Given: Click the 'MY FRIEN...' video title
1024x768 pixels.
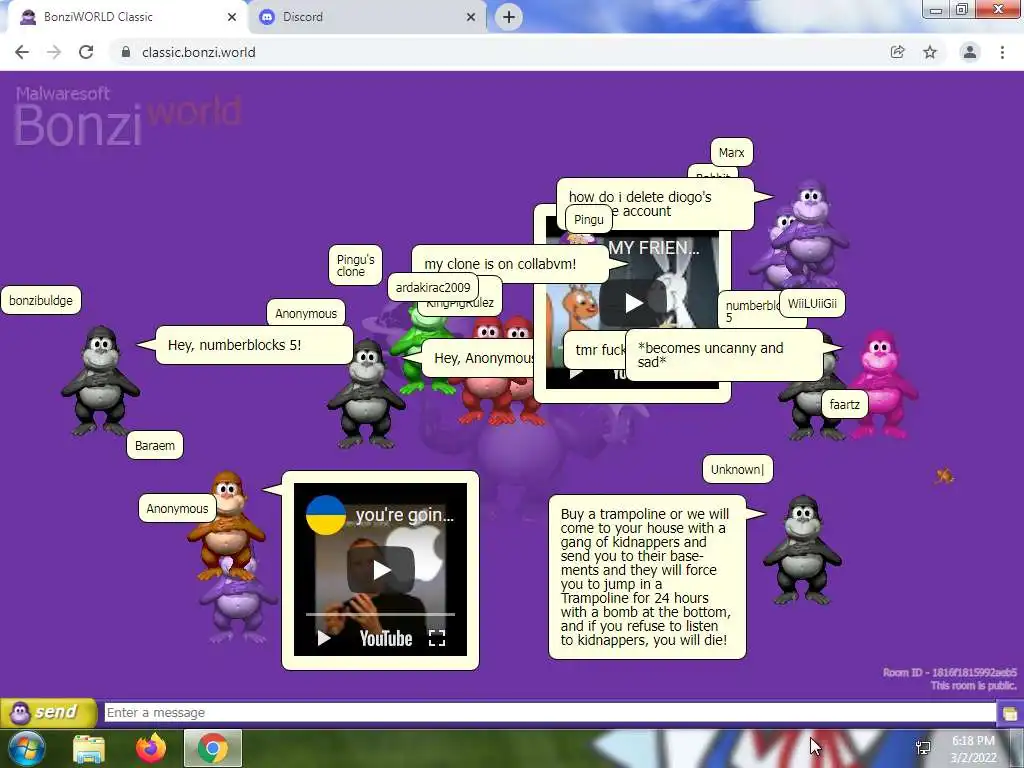Looking at the screenshot, I should point(654,248).
